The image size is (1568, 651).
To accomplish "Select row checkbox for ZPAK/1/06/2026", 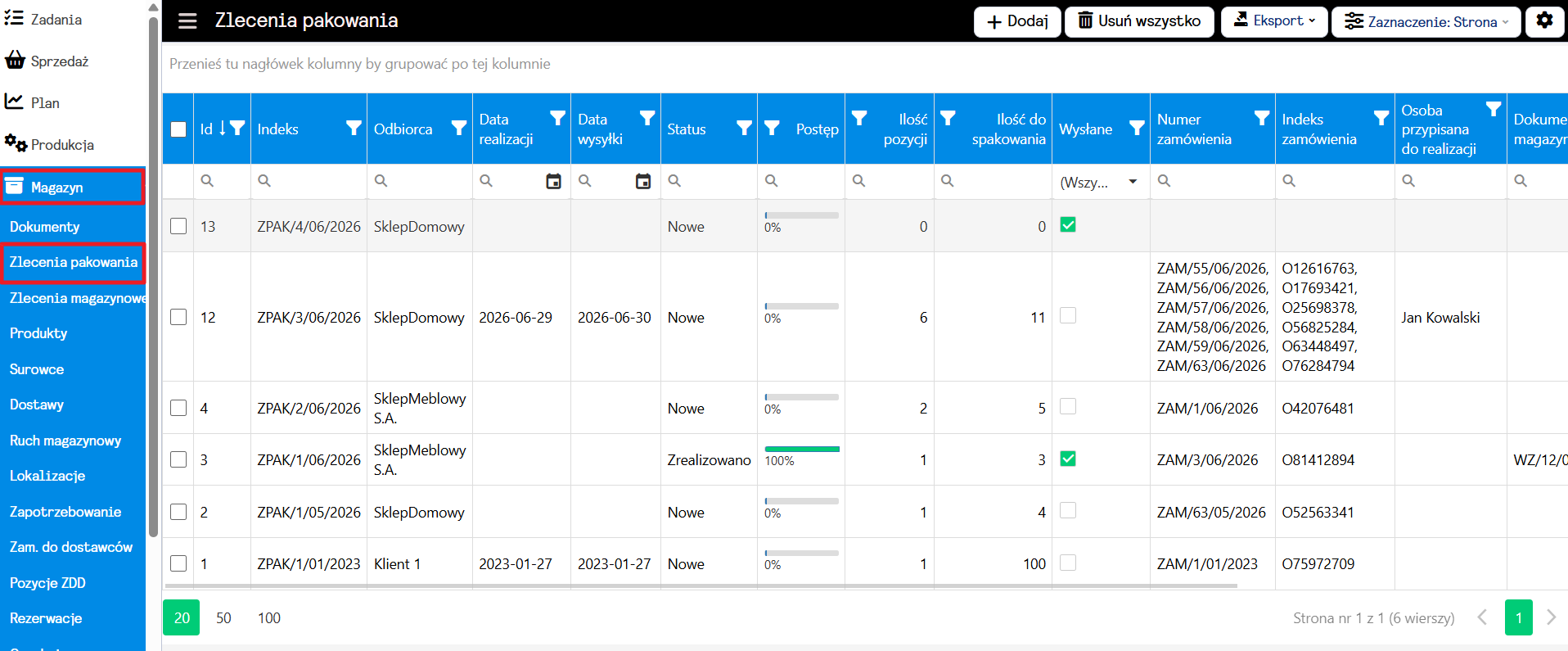I will (178, 459).
